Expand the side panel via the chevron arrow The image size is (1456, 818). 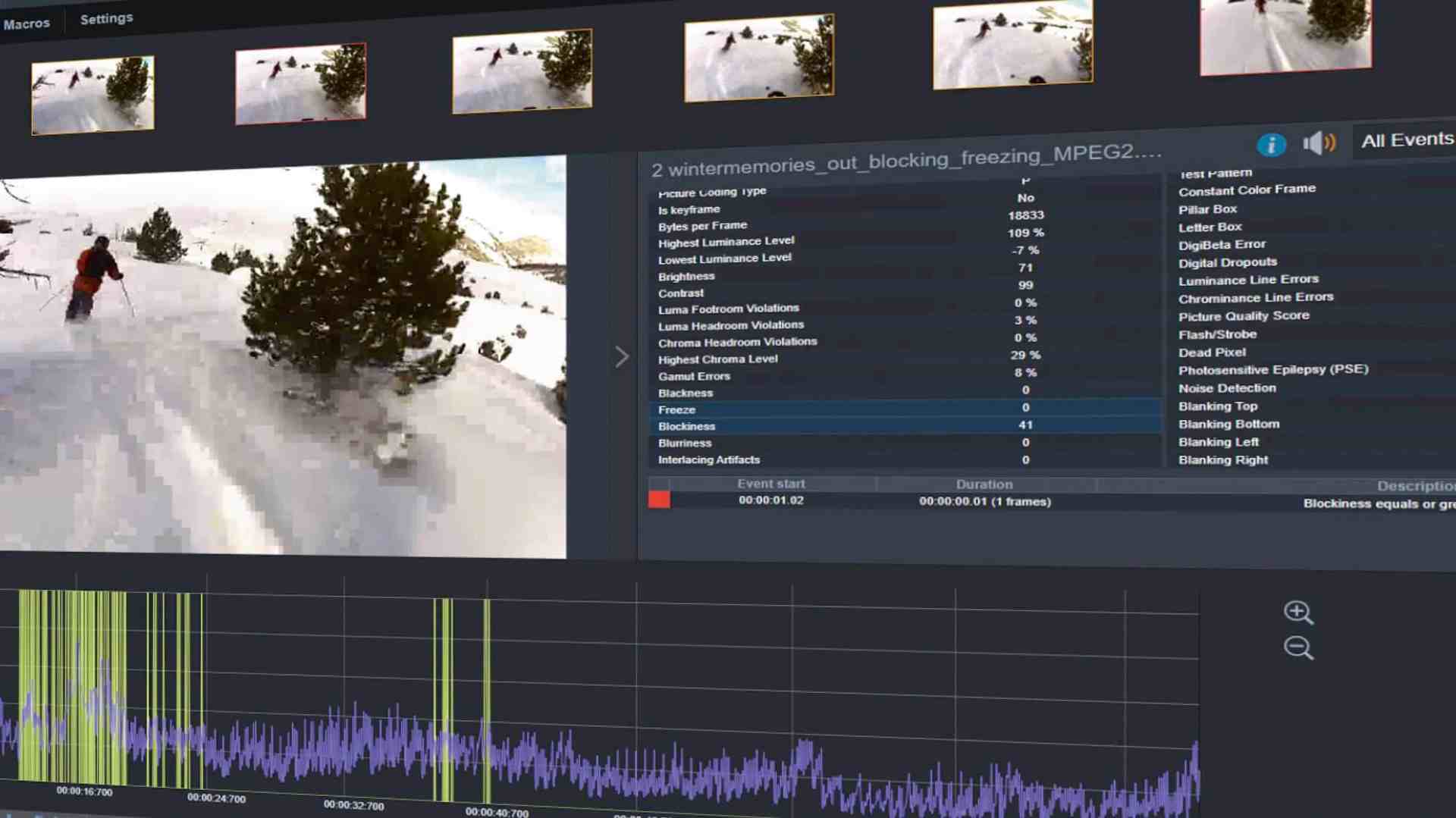(x=623, y=356)
